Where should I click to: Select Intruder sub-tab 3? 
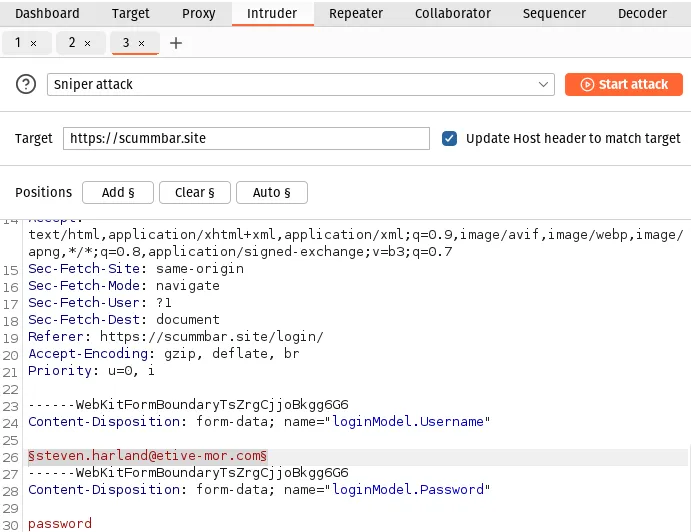(126, 42)
